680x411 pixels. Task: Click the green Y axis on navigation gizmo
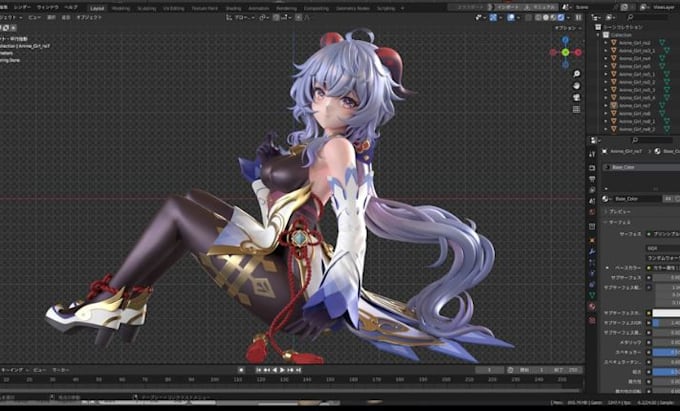tap(565, 52)
